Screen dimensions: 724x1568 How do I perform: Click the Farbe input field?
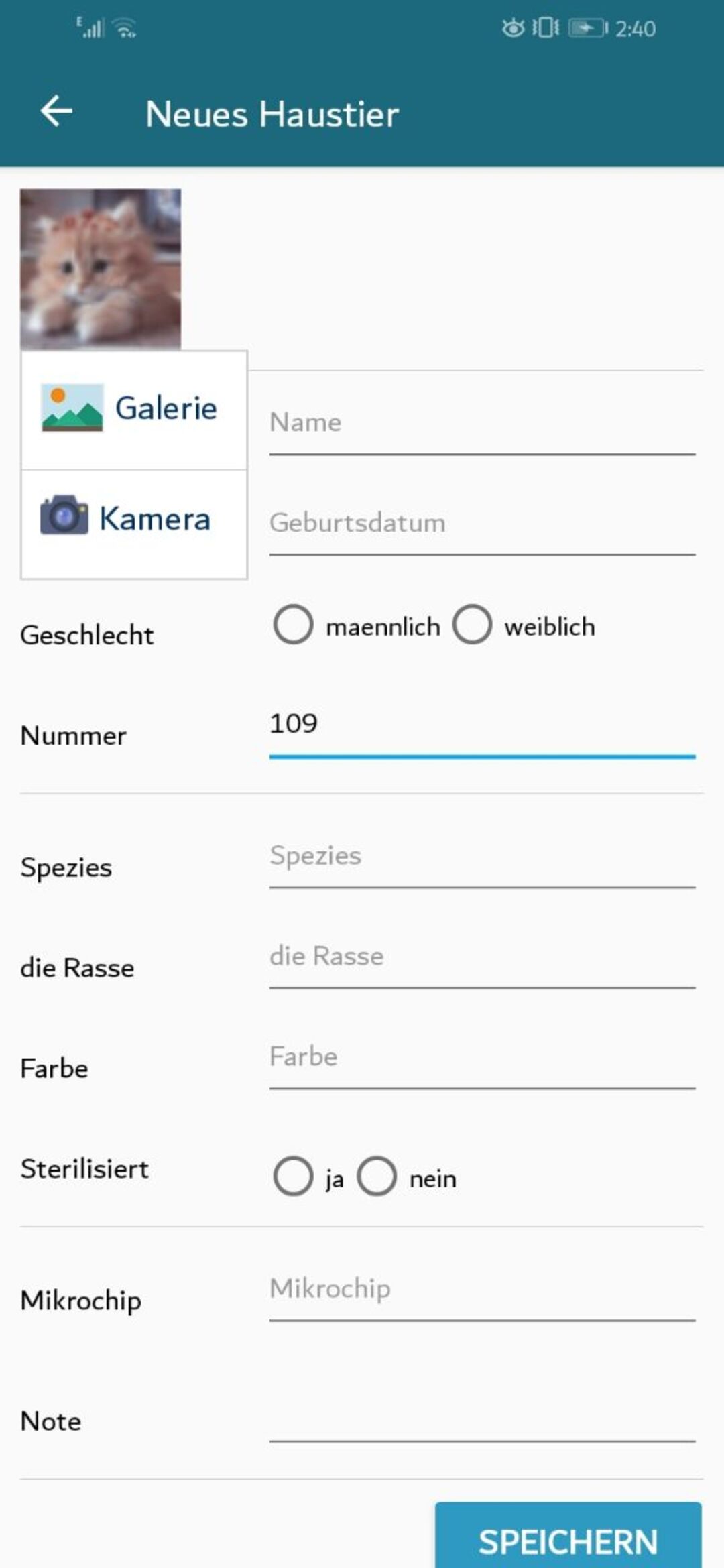(481, 1058)
